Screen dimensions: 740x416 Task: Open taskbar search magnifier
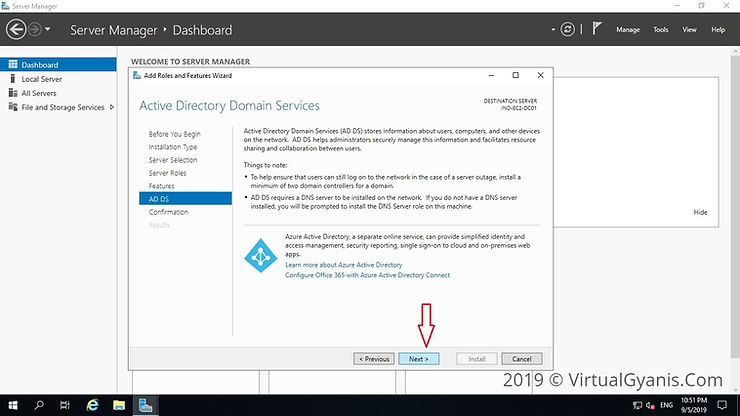pyautogui.click(x=39, y=405)
